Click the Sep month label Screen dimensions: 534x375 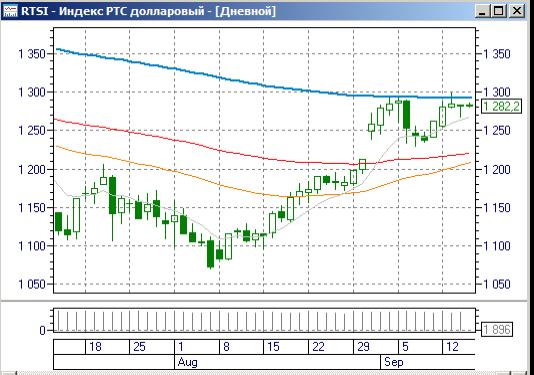tap(394, 362)
